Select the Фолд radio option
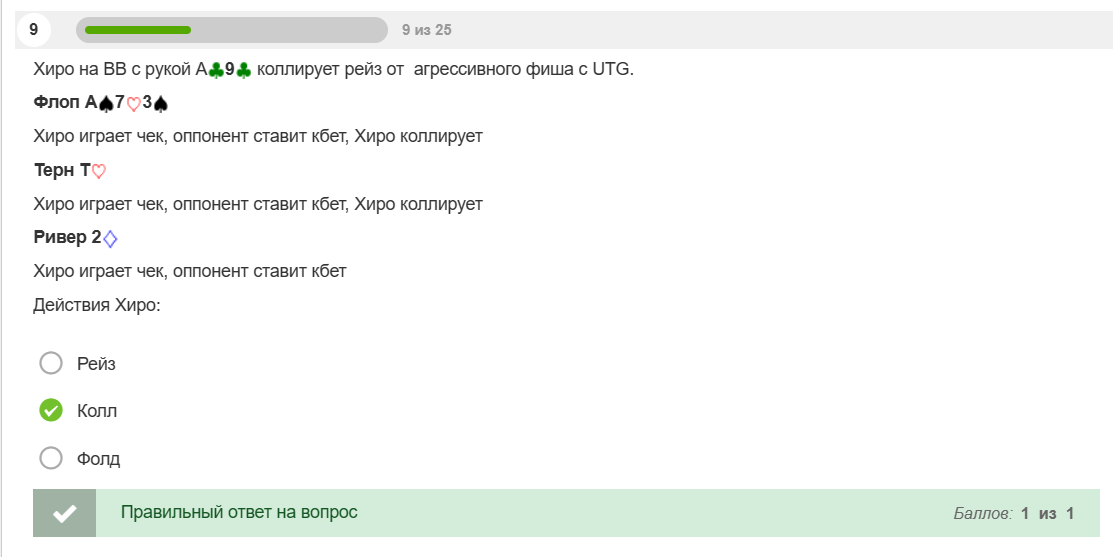 click(x=51, y=458)
